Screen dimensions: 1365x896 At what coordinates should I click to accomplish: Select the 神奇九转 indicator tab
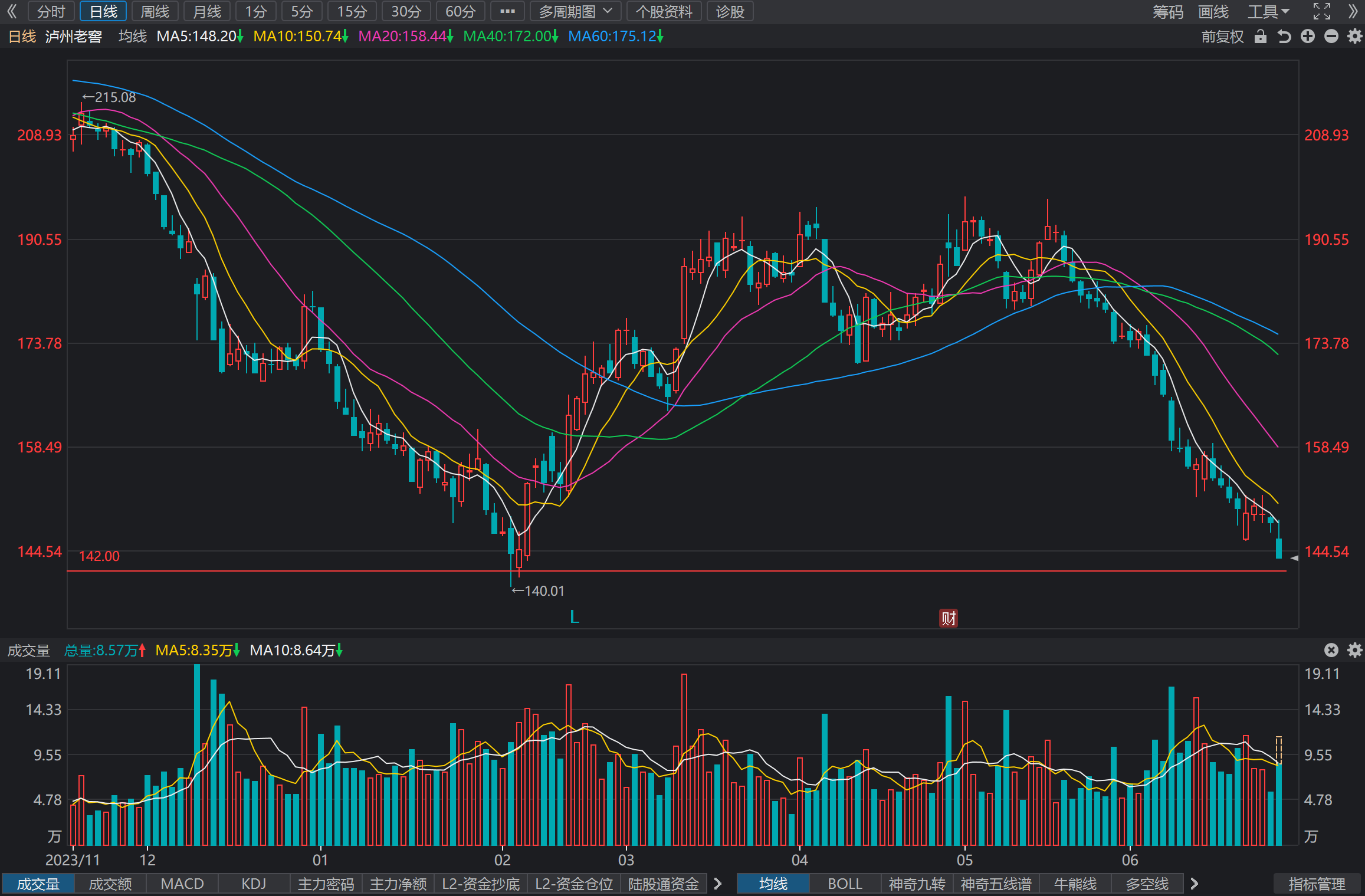[x=917, y=884]
